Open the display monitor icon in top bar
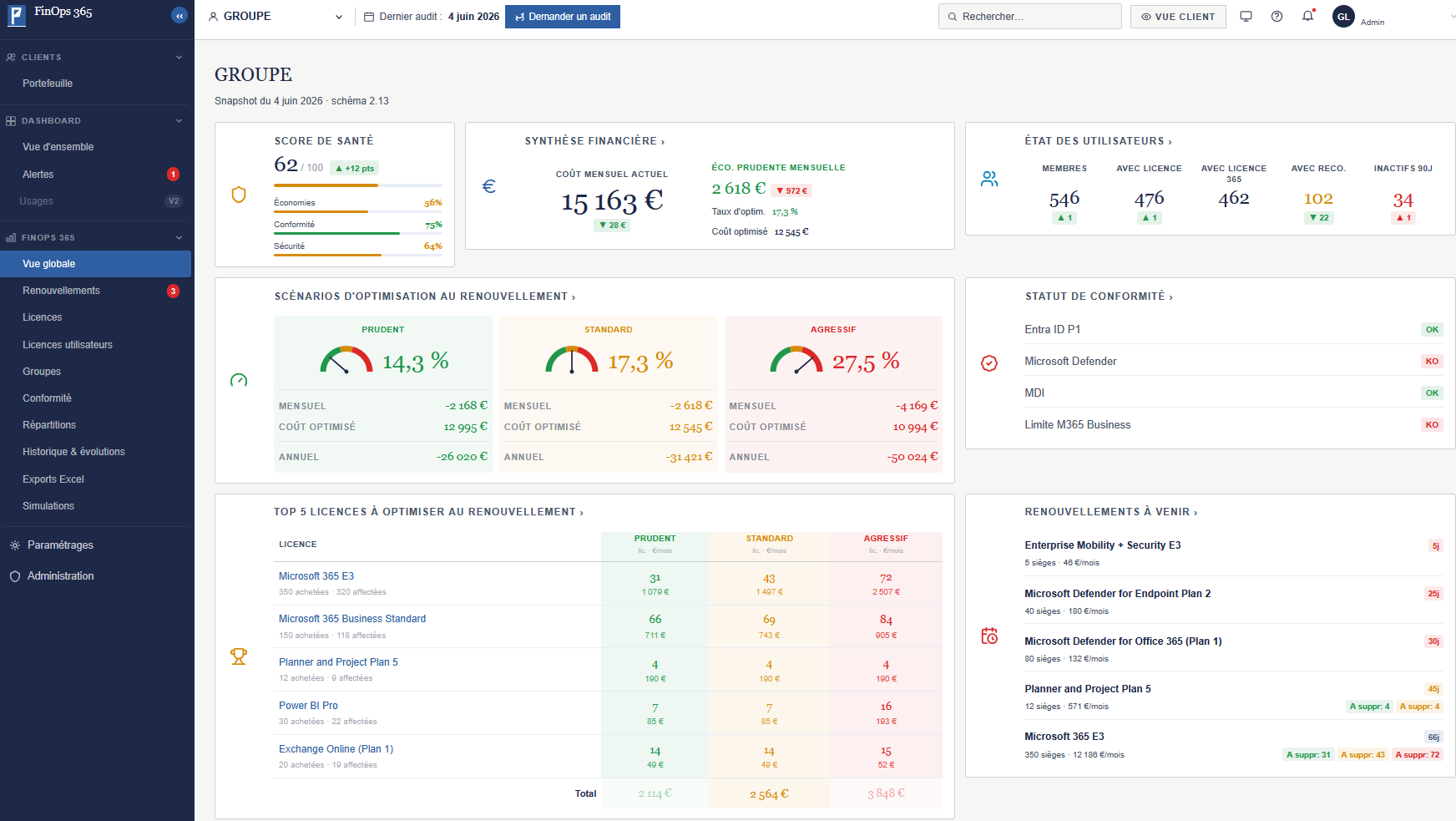The image size is (1456, 821). click(1246, 17)
